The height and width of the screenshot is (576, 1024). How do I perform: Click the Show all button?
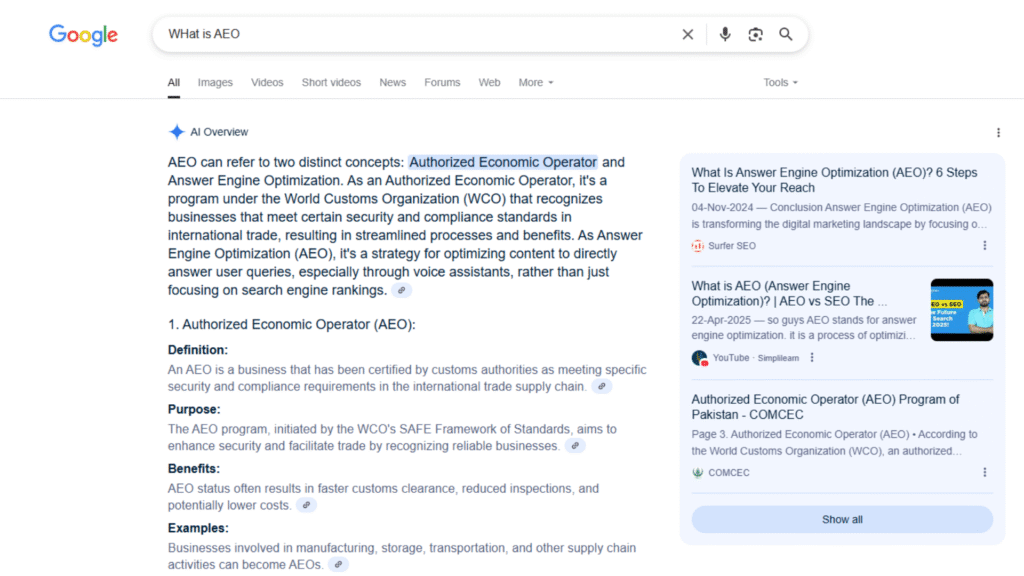point(842,520)
